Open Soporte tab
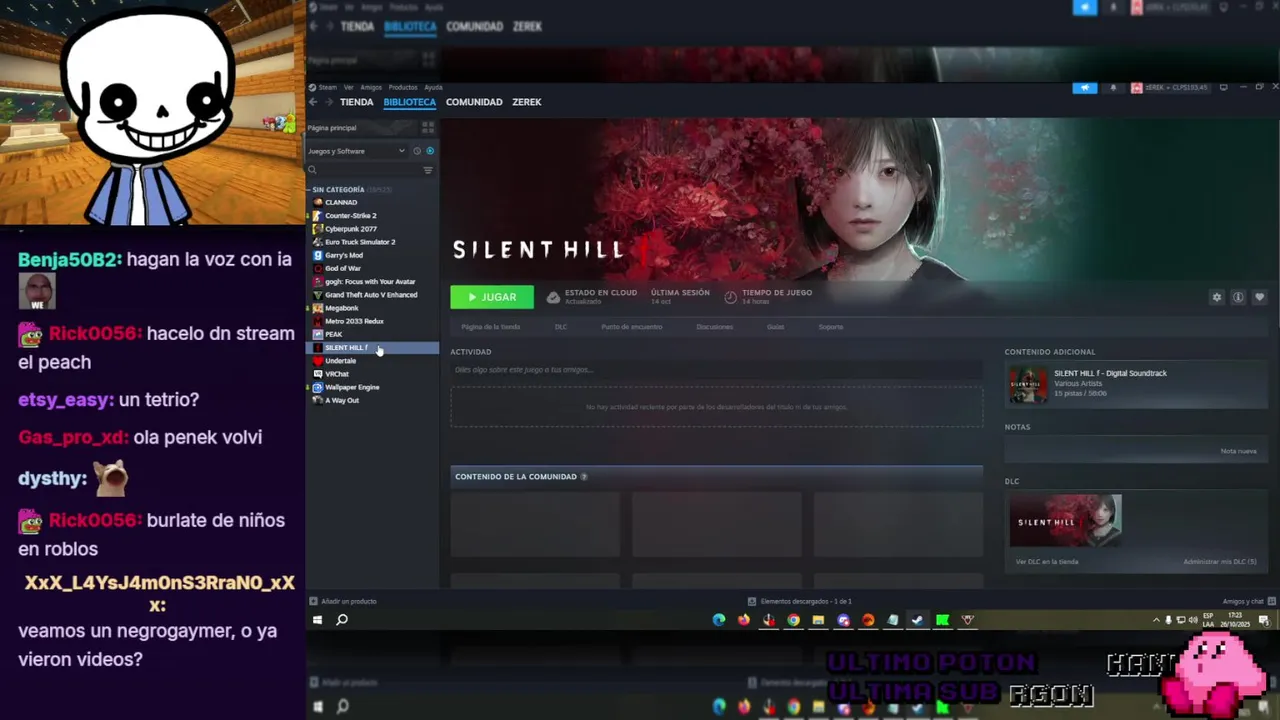This screenshot has height=720, width=1280. tap(830, 327)
